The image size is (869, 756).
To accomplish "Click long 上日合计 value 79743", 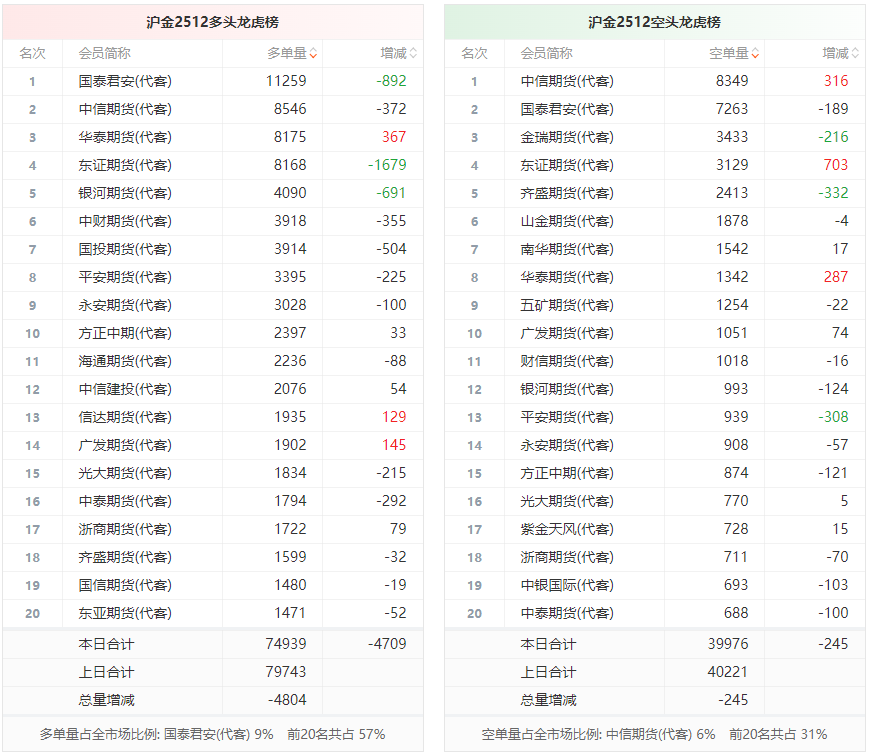I will [x=286, y=672].
